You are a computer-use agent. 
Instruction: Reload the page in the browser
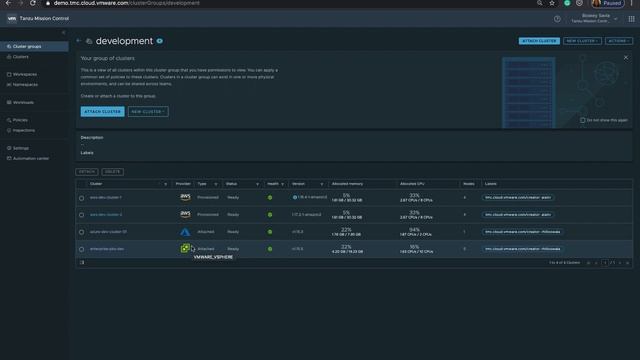click(x=33, y=3)
